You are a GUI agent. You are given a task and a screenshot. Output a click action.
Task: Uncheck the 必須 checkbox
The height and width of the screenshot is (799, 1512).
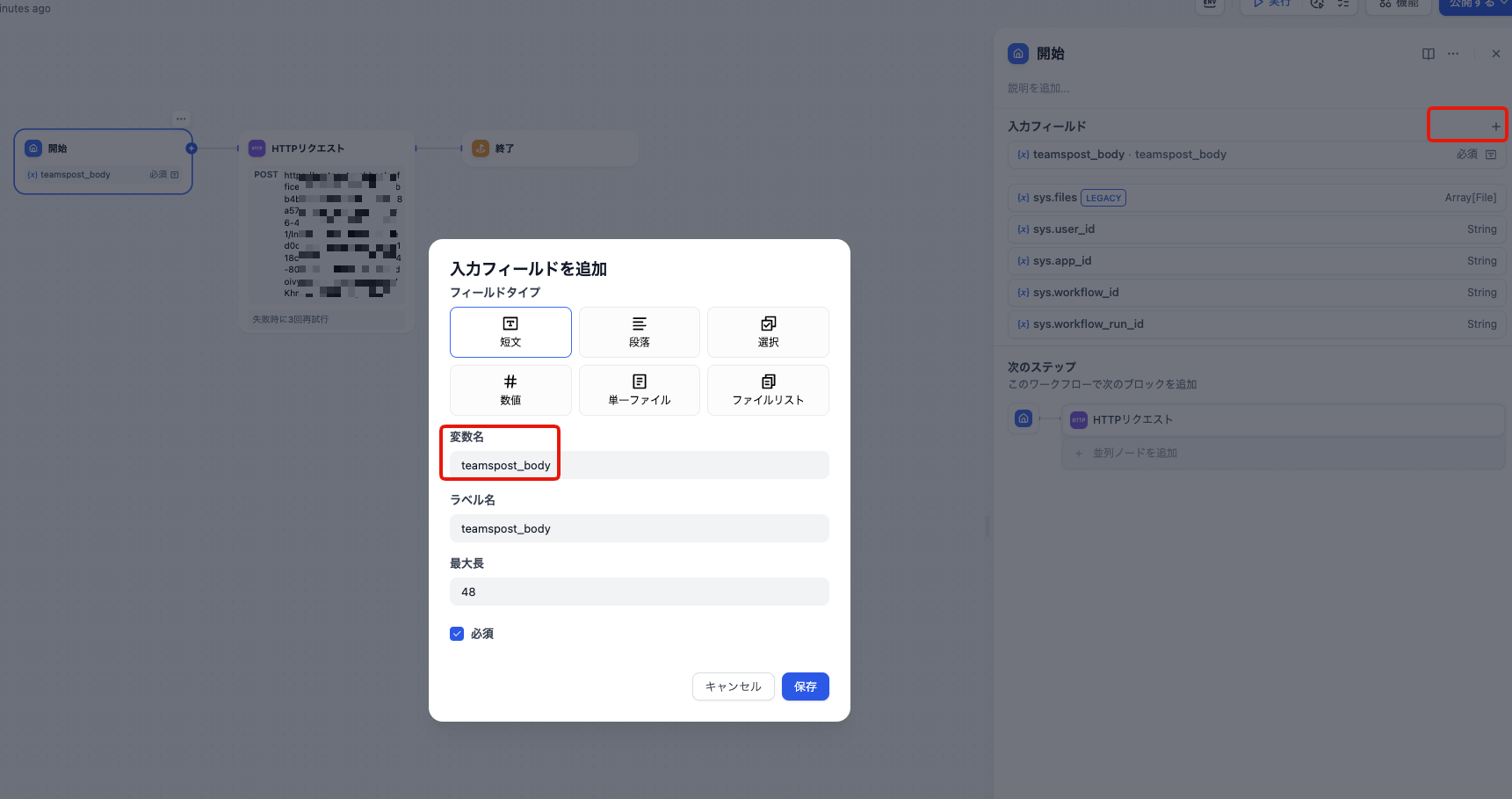click(x=457, y=634)
